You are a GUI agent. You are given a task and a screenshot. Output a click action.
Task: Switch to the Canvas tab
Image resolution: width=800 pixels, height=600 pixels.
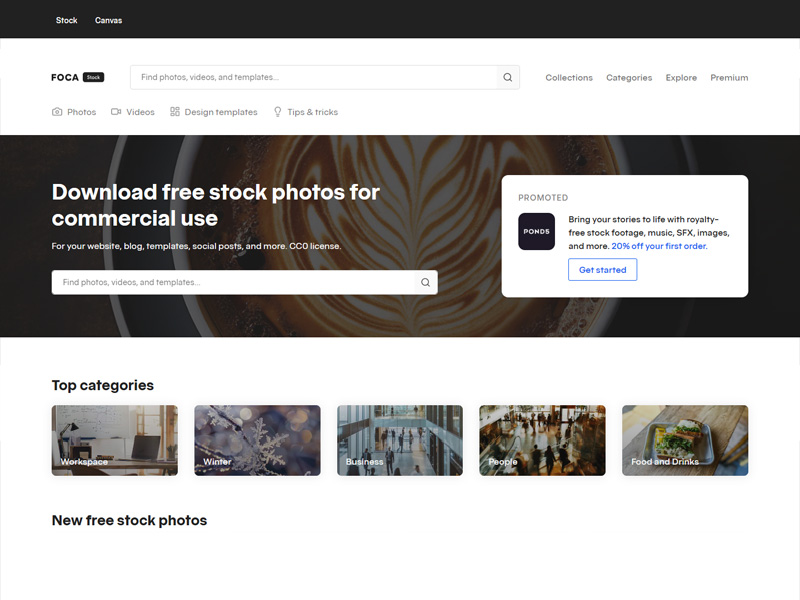pos(108,20)
